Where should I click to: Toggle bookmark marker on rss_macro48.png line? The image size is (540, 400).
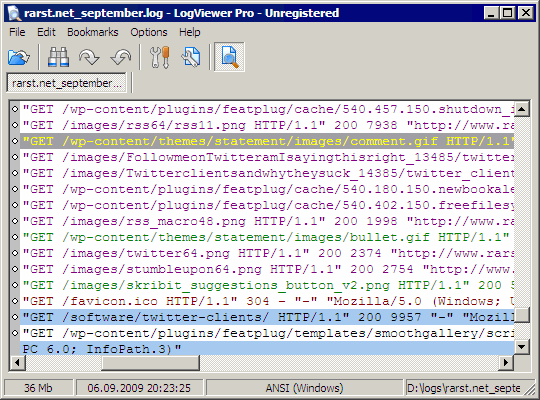[x=15, y=221]
